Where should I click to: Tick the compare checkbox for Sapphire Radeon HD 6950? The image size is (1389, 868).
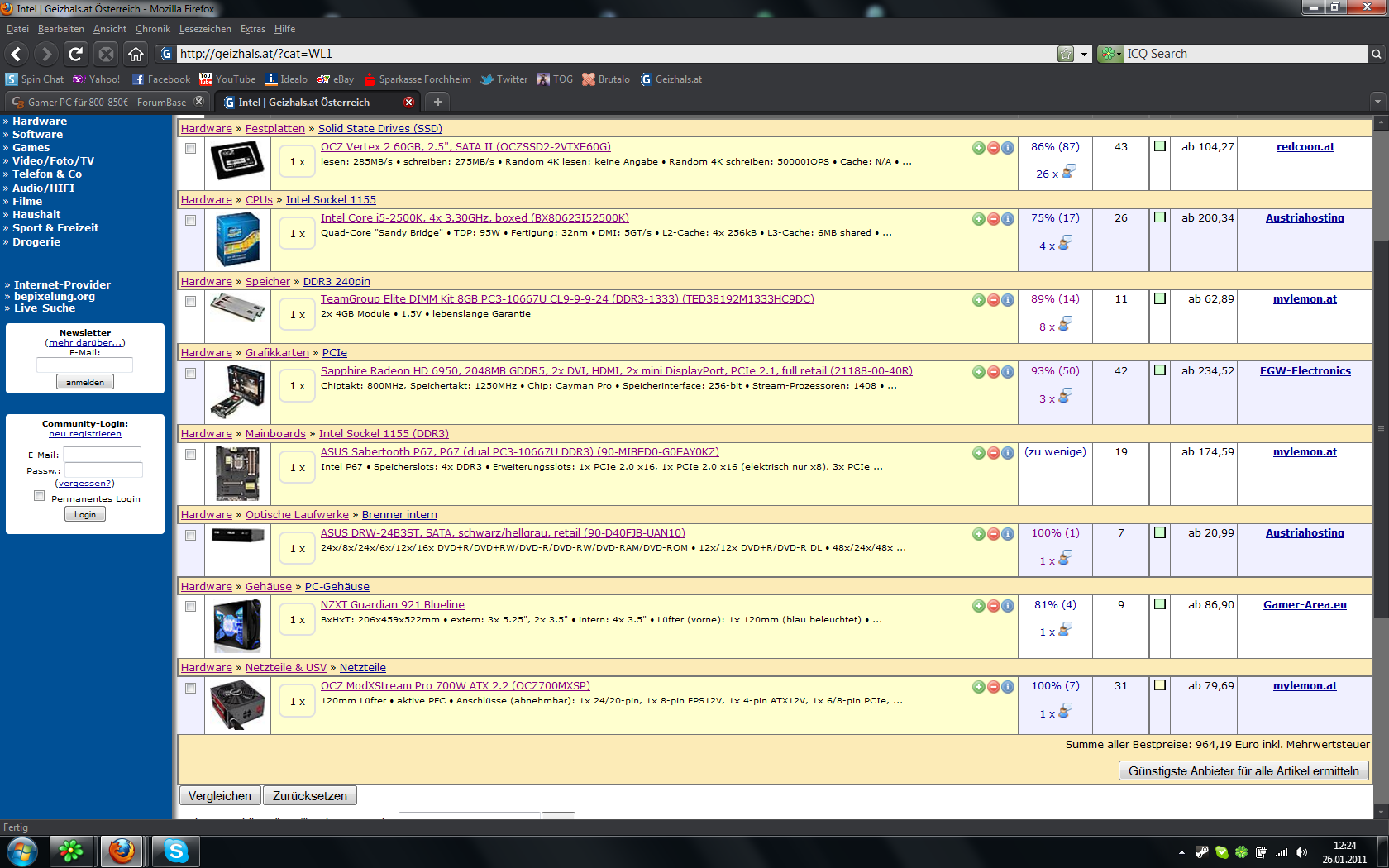[x=191, y=374]
